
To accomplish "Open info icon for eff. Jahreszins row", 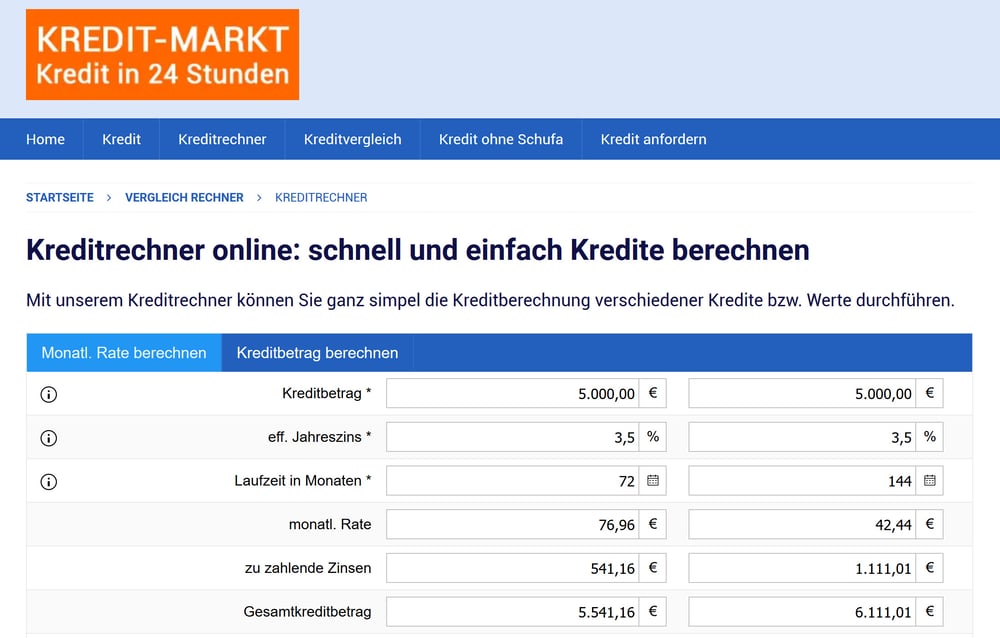I will click(48, 438).
